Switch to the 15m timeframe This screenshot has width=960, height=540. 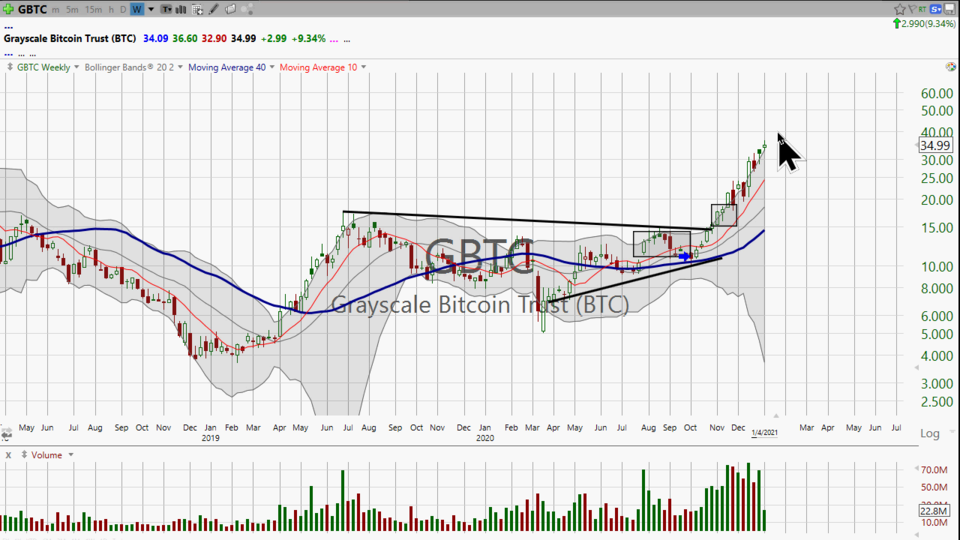click(94, 9)
